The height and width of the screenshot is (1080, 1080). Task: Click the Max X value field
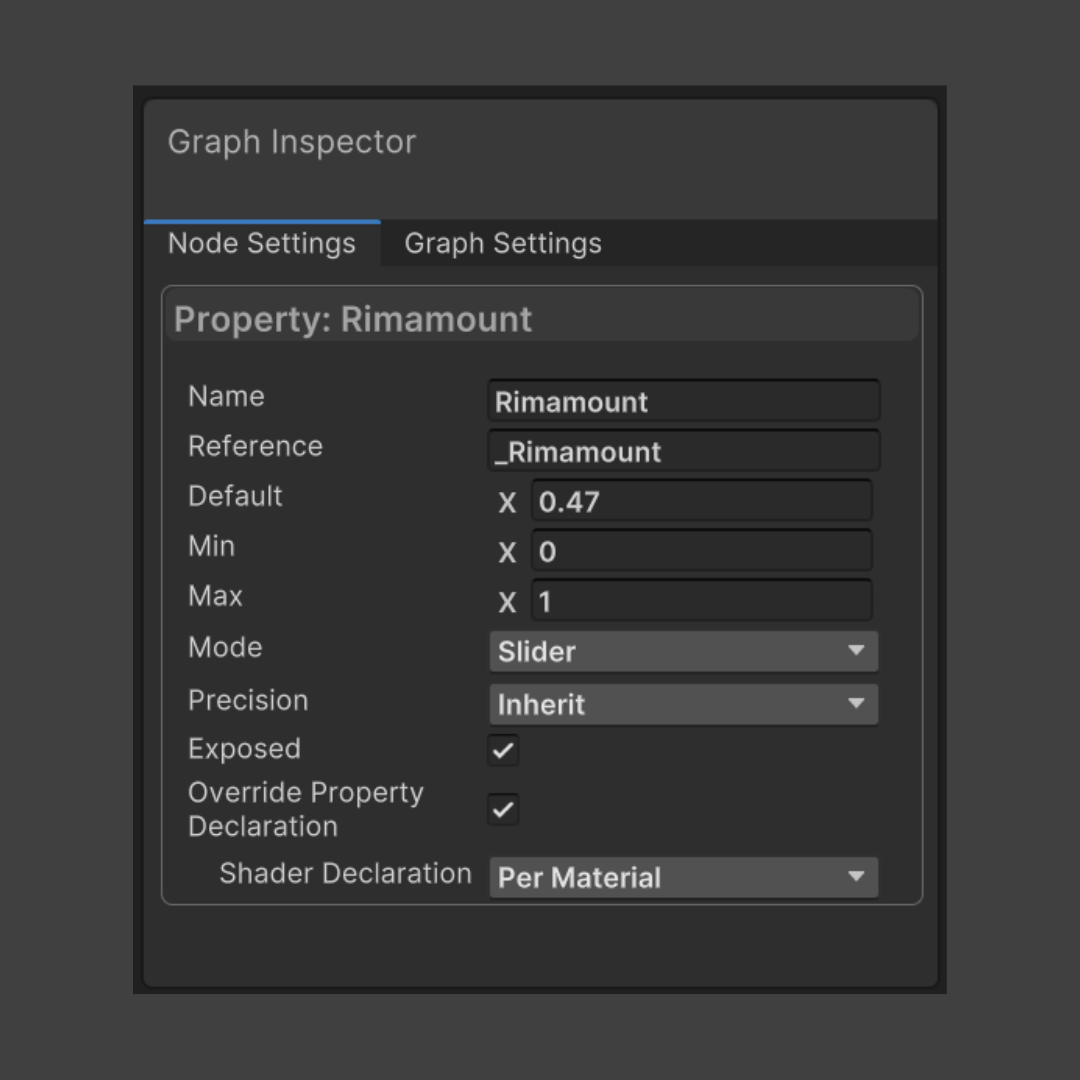tap(702, 601)
